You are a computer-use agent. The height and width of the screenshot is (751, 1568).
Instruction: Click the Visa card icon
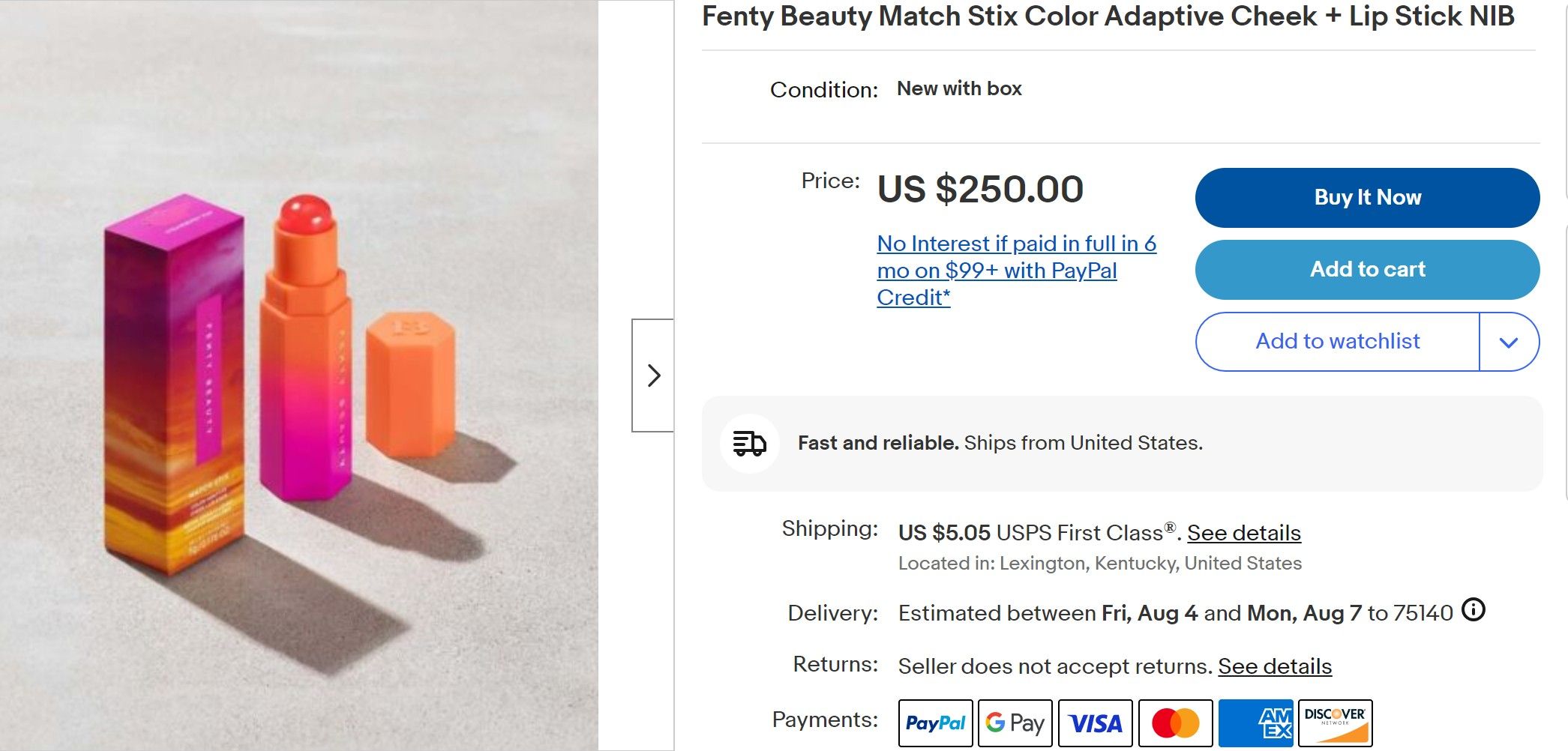point(1095,723)
